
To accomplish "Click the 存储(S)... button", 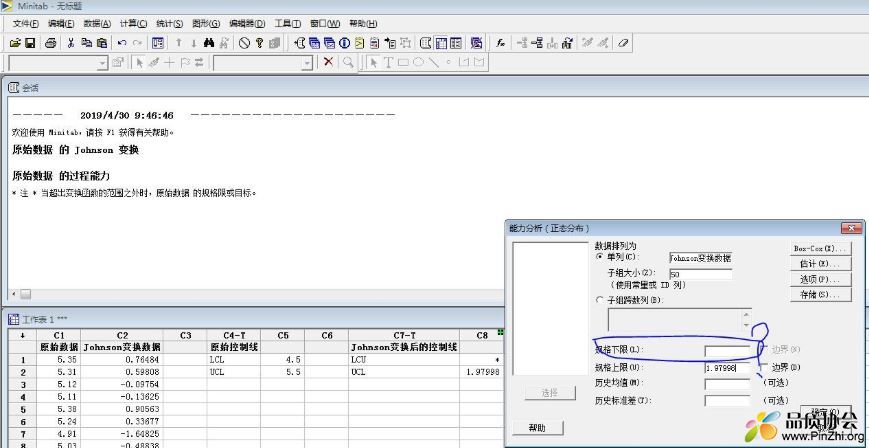I will pos(820,294).
